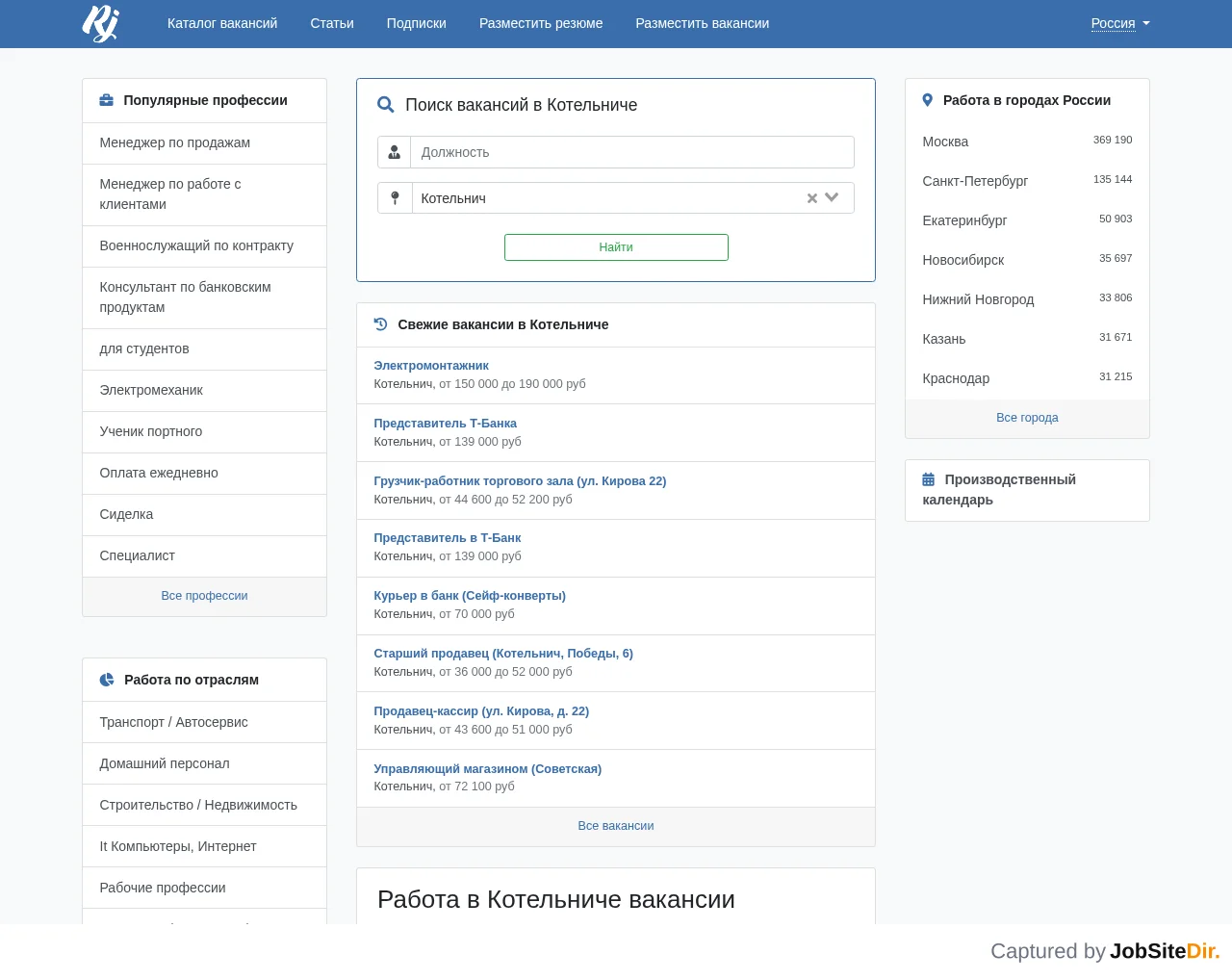Viewport: 1232px width, 980px height.
Task: Click the briefcase icon by Популярные профессии
Action: (107, 100)
